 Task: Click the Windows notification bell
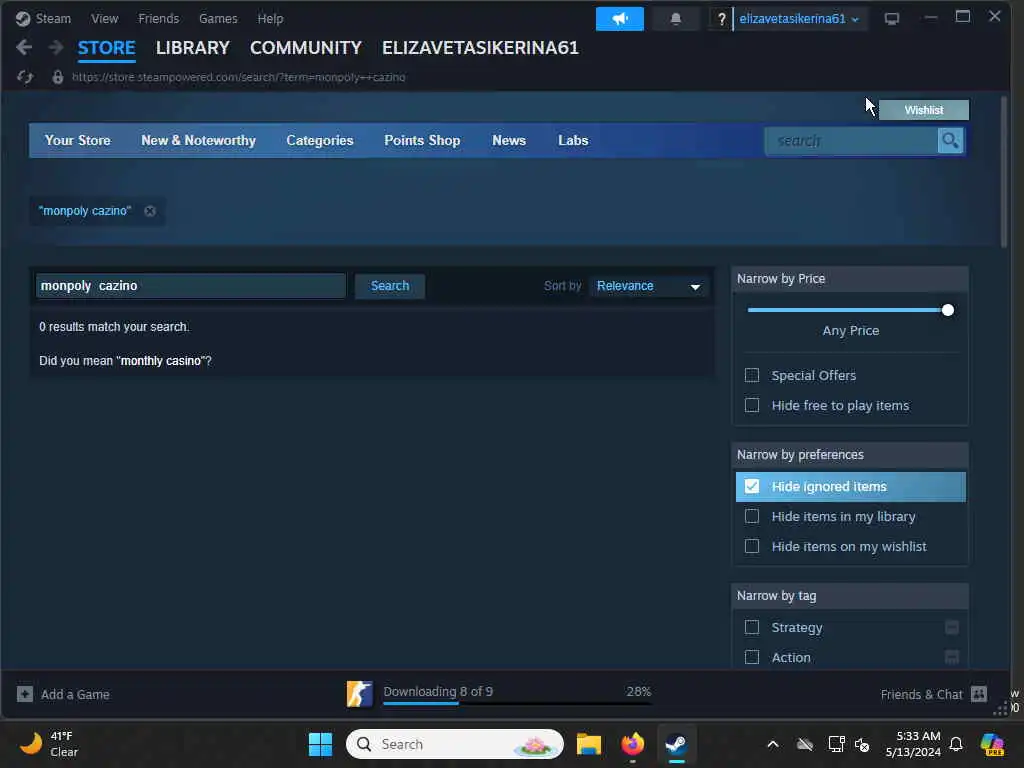tap(956, 744)
